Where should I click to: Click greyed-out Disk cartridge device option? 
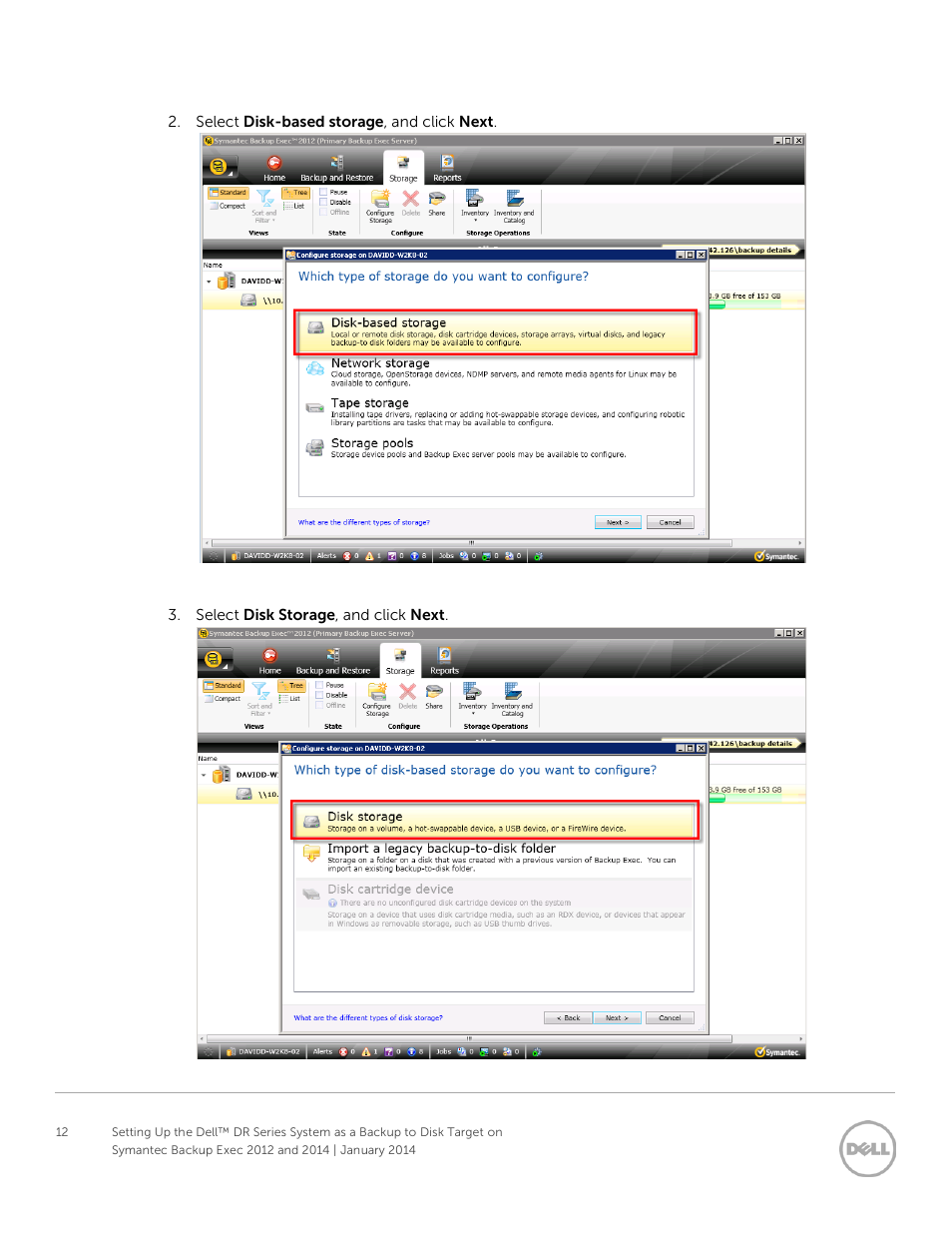pyautogui.click(x=494, y=906)
